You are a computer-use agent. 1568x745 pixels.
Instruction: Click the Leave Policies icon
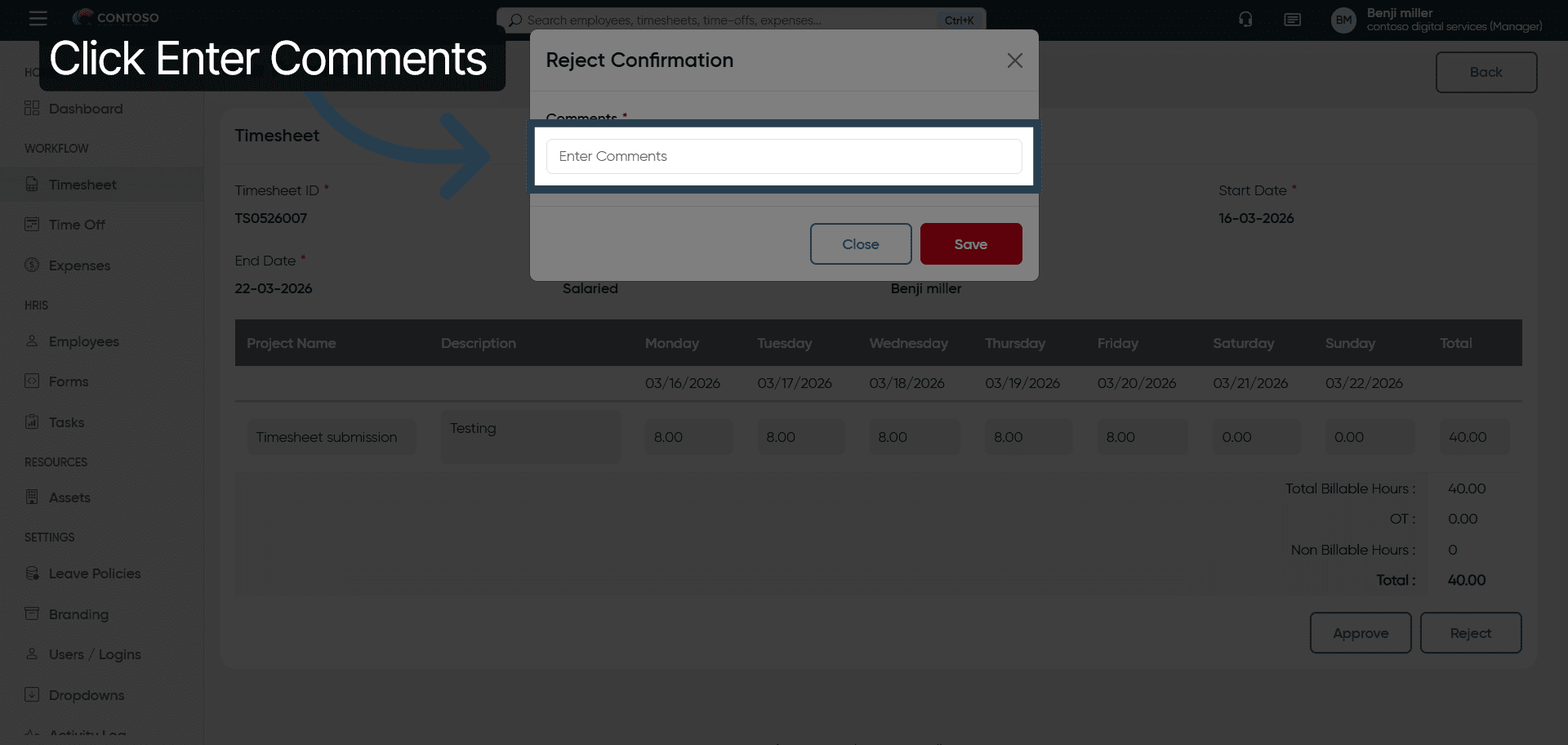32,573
